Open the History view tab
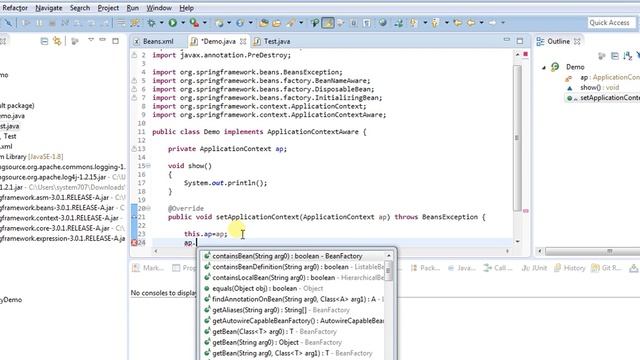This screenshot has height=360, width=640. click(x=569, y=268)
